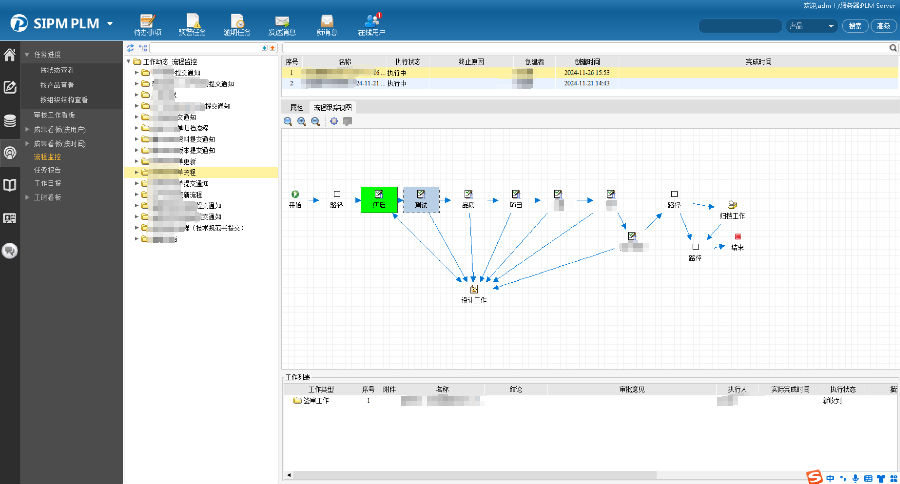Switch to the Properties tab
The width and height of the screenshot is (900, 484).
point(296,106)
